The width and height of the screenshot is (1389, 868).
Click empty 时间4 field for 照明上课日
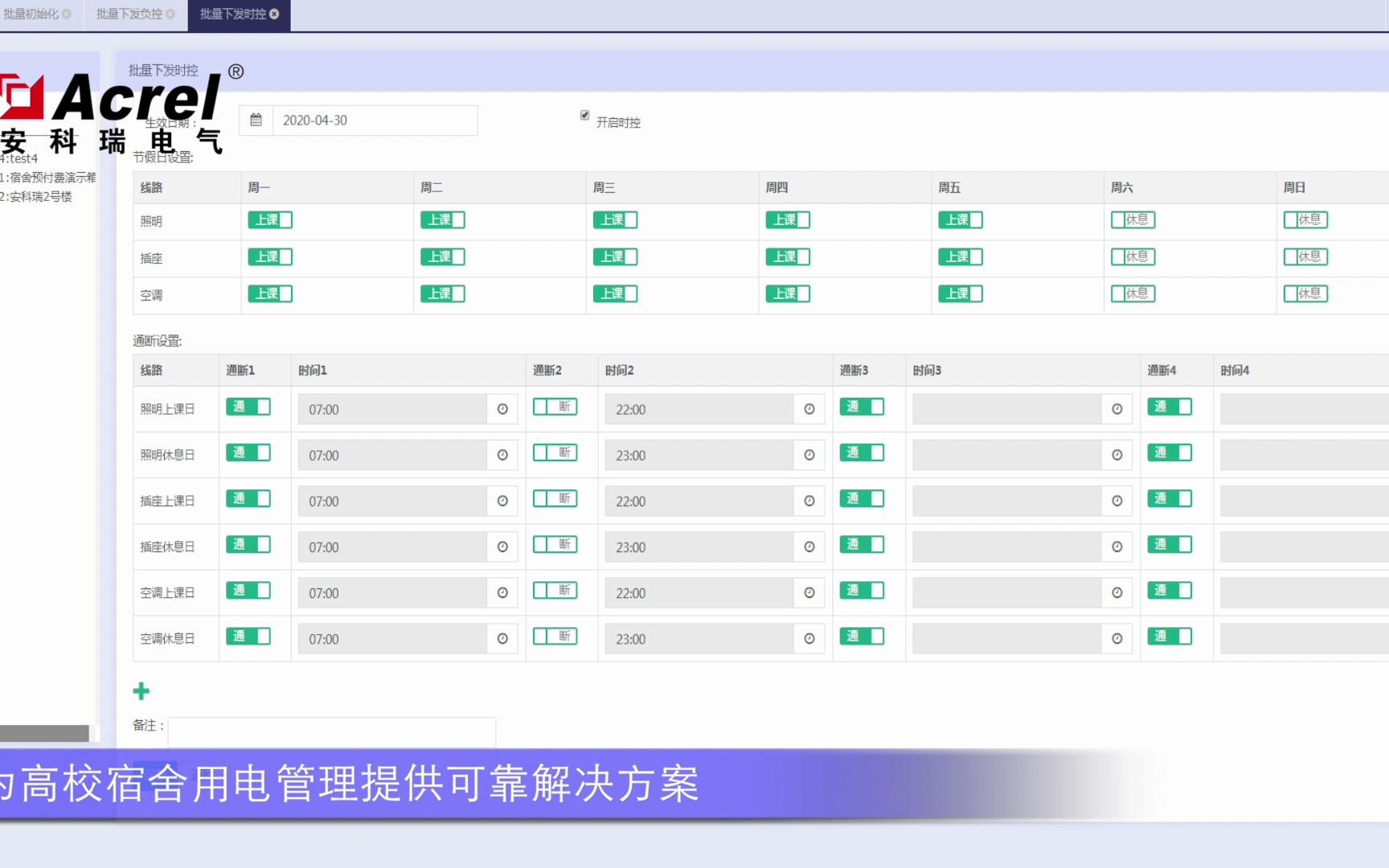[1305, 409]
